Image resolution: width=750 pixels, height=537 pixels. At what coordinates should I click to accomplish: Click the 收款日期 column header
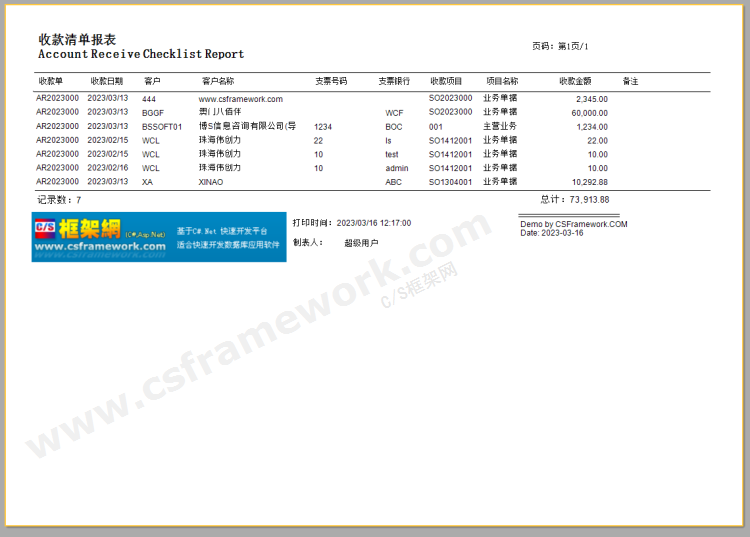click(106, 81)
